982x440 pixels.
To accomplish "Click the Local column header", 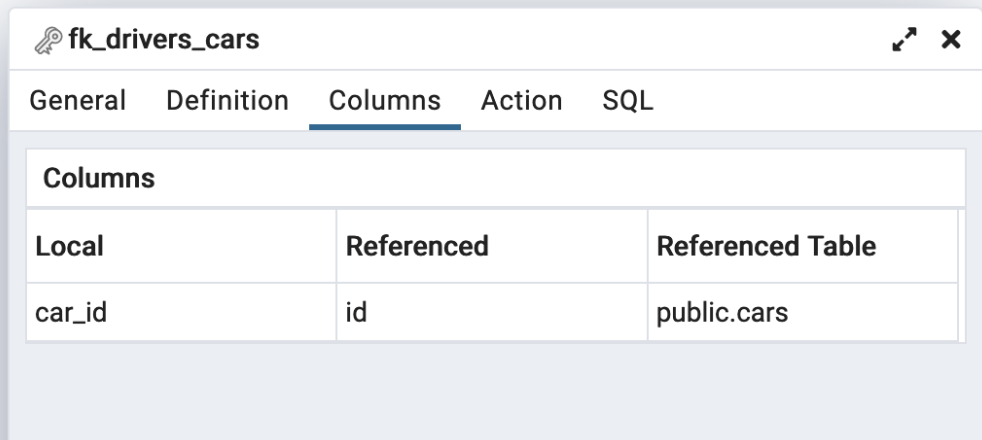I will 70,246.
